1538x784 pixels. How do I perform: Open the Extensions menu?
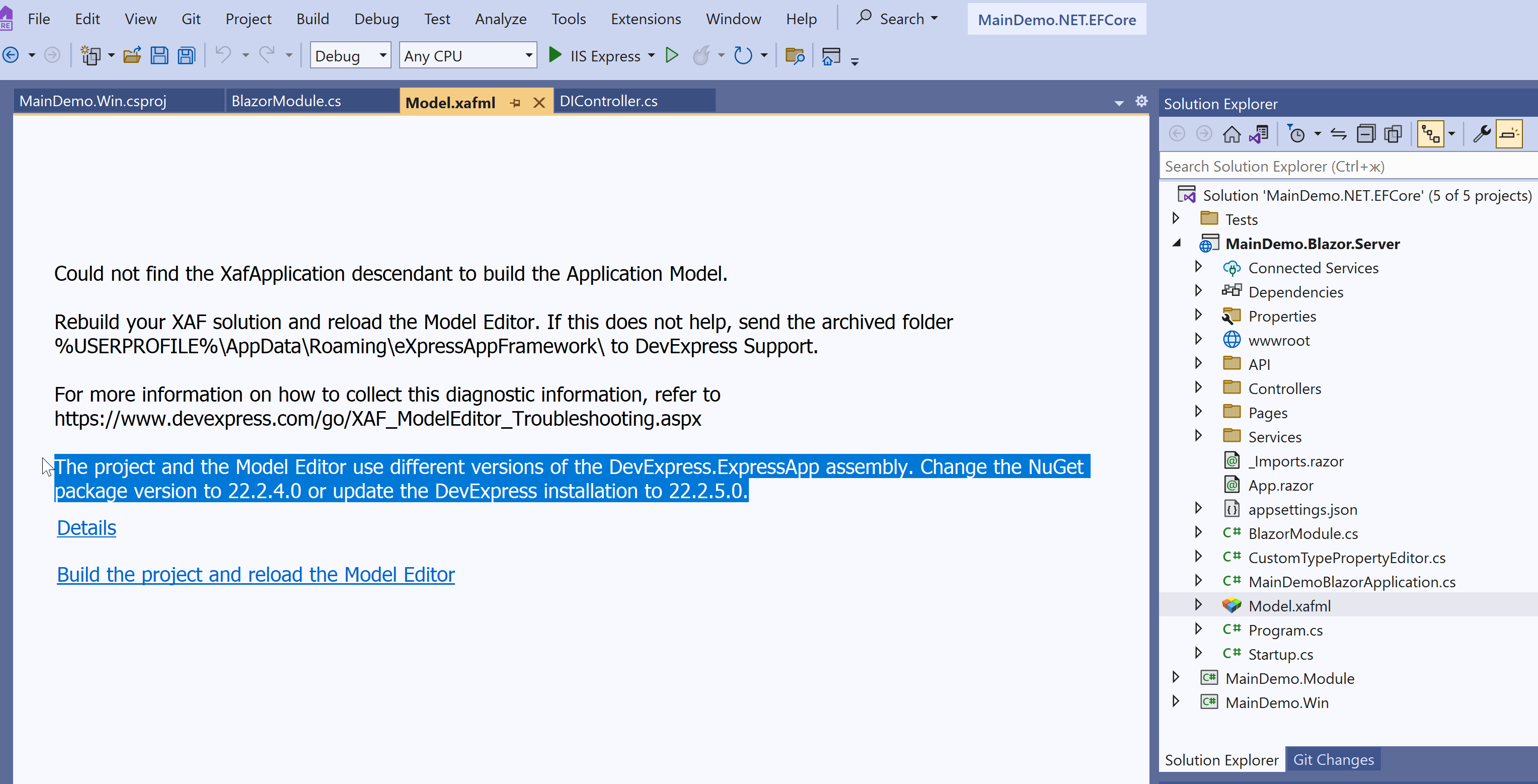pos(645,19)
